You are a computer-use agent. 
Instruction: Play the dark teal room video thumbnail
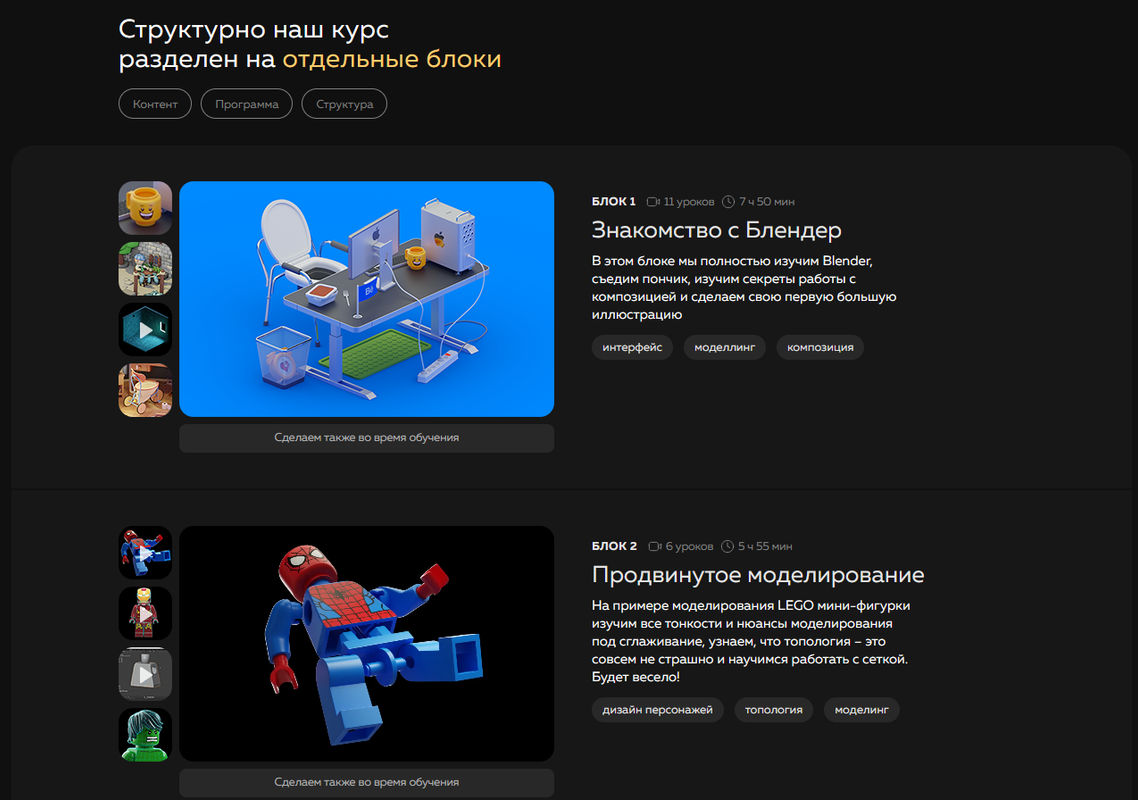(145, 330)
